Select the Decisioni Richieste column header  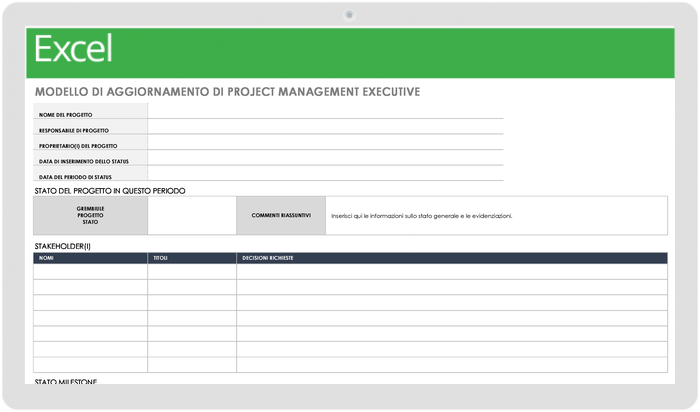coord(451,258)
